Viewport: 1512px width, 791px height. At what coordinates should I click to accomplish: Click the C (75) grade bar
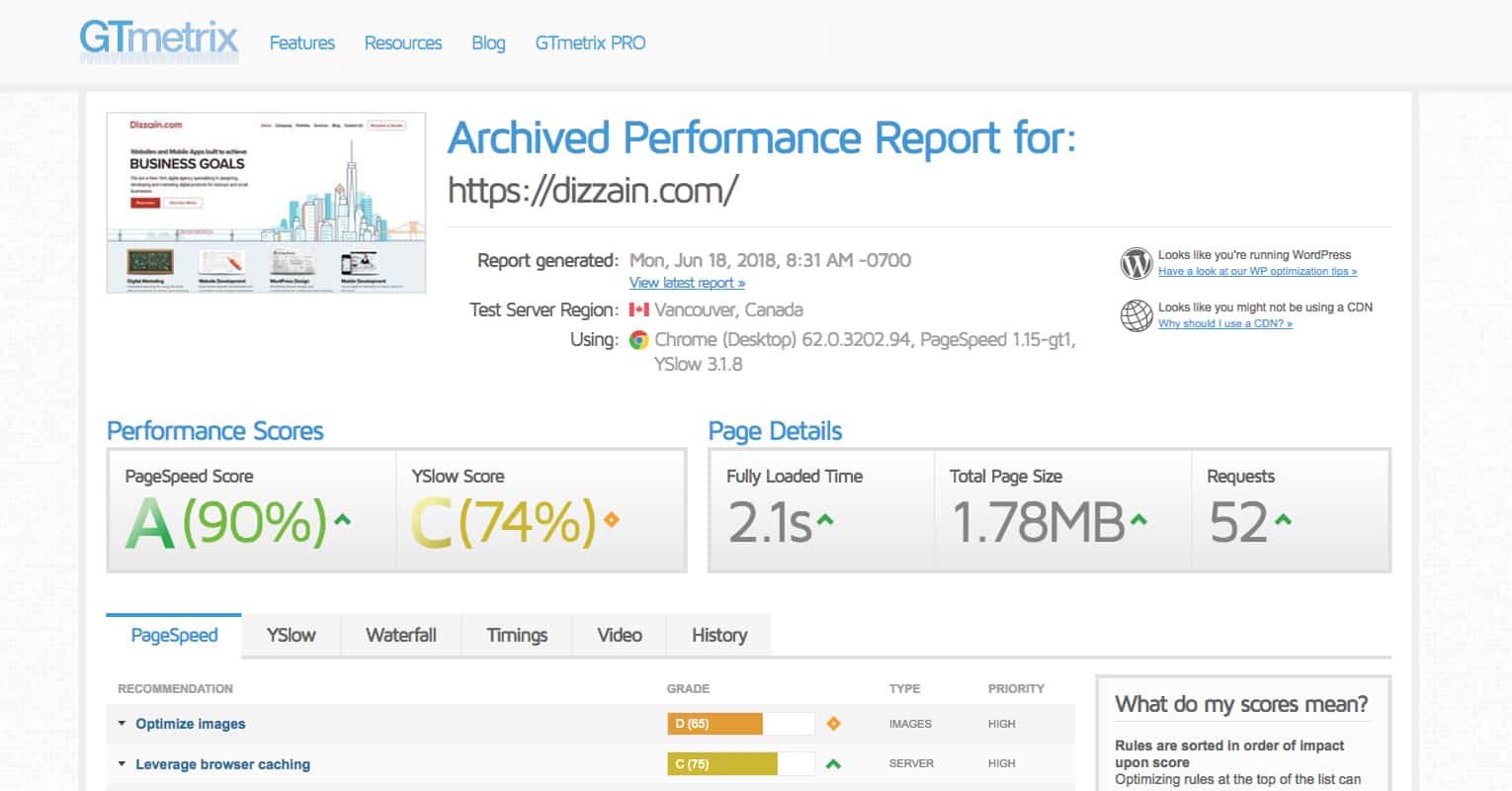tap(740, 763)
